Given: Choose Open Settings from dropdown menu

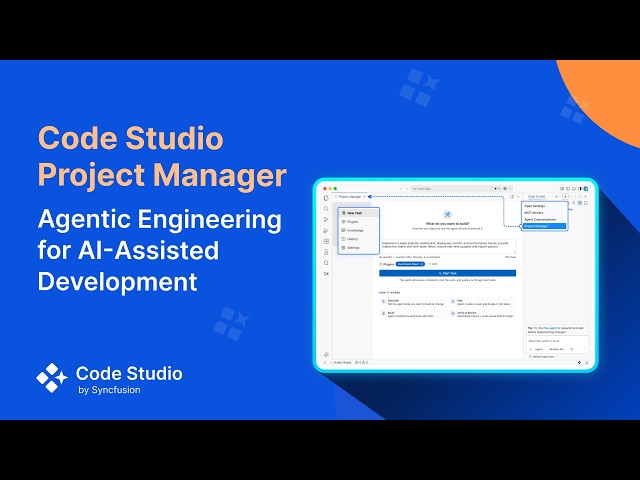Looking at the screenshot, I should 544,206.
